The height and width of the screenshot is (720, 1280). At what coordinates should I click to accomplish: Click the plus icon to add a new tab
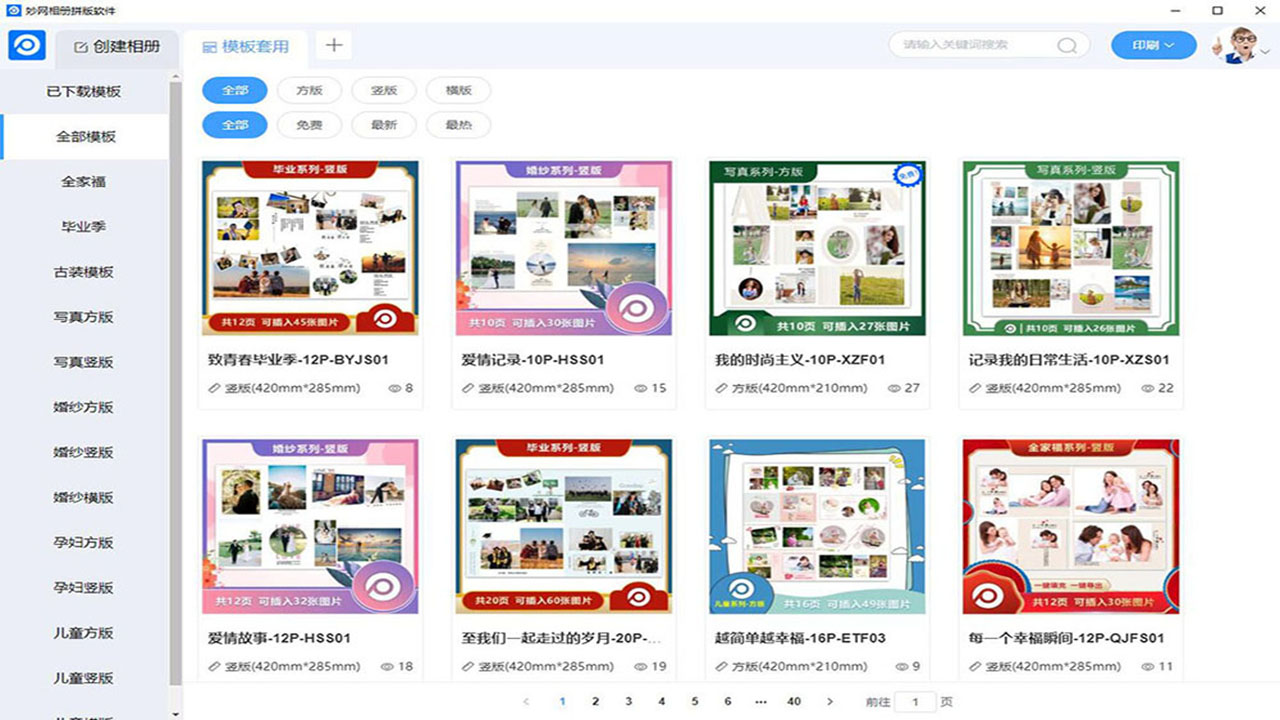click(x=333, y=44)
